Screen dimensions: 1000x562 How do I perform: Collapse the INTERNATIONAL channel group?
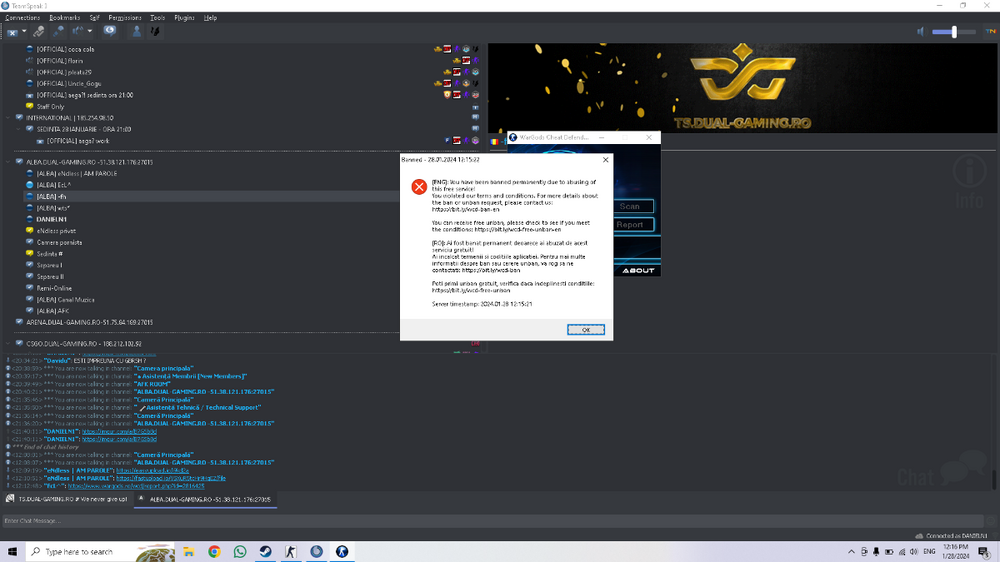click(x=8, y=118)
